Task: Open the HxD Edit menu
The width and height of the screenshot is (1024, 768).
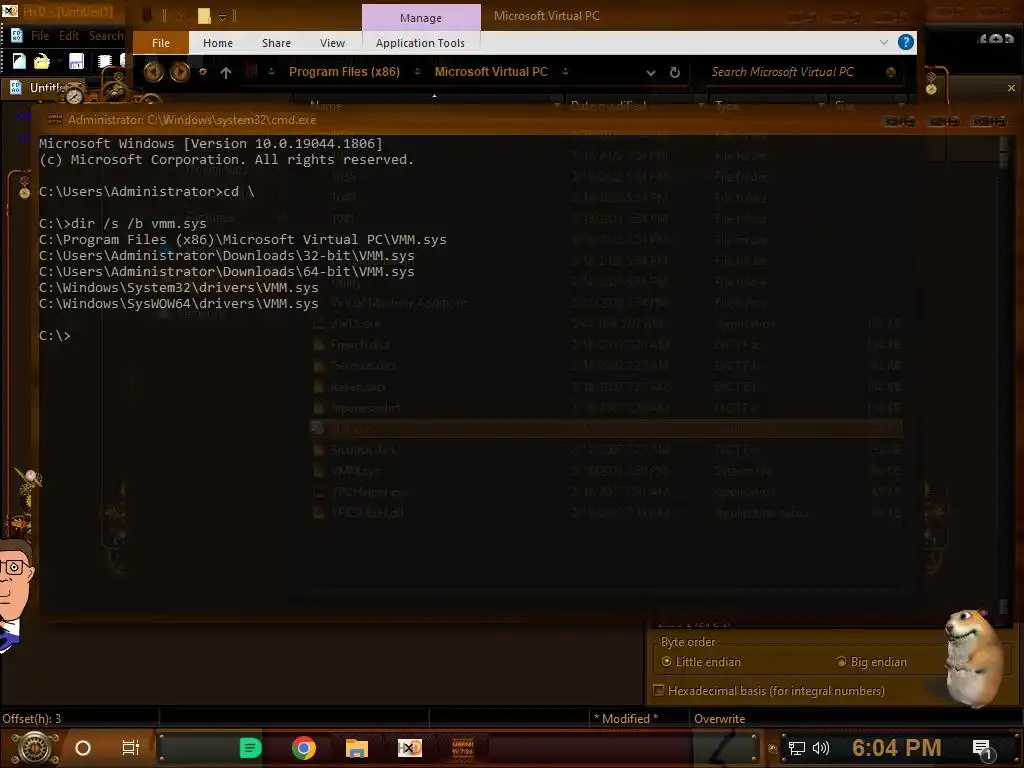Action: pyautogui.click(x=69, y=36)
